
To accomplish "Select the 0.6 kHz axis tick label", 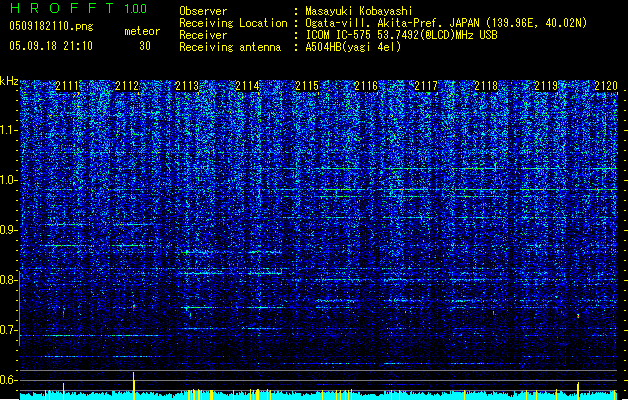I will pyautogui.click(x=8, y=380).
